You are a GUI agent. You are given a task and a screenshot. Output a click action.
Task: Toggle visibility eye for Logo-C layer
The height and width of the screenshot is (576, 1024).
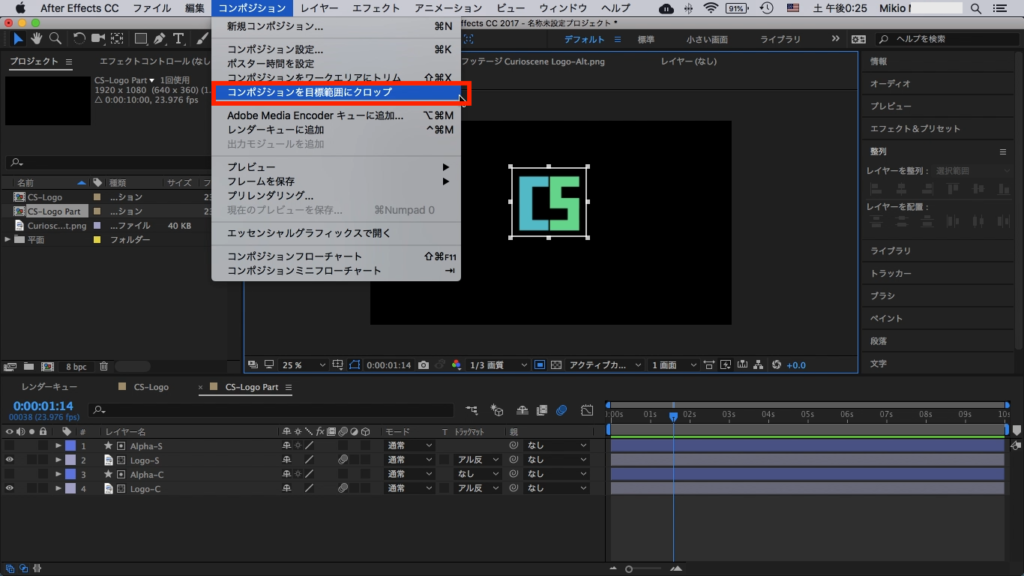[10, 488]
